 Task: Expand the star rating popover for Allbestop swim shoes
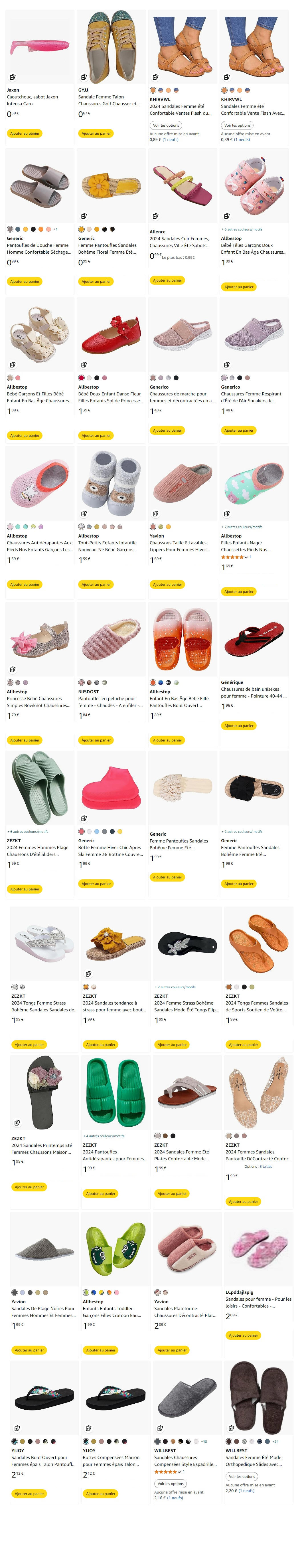coord(246,557)
